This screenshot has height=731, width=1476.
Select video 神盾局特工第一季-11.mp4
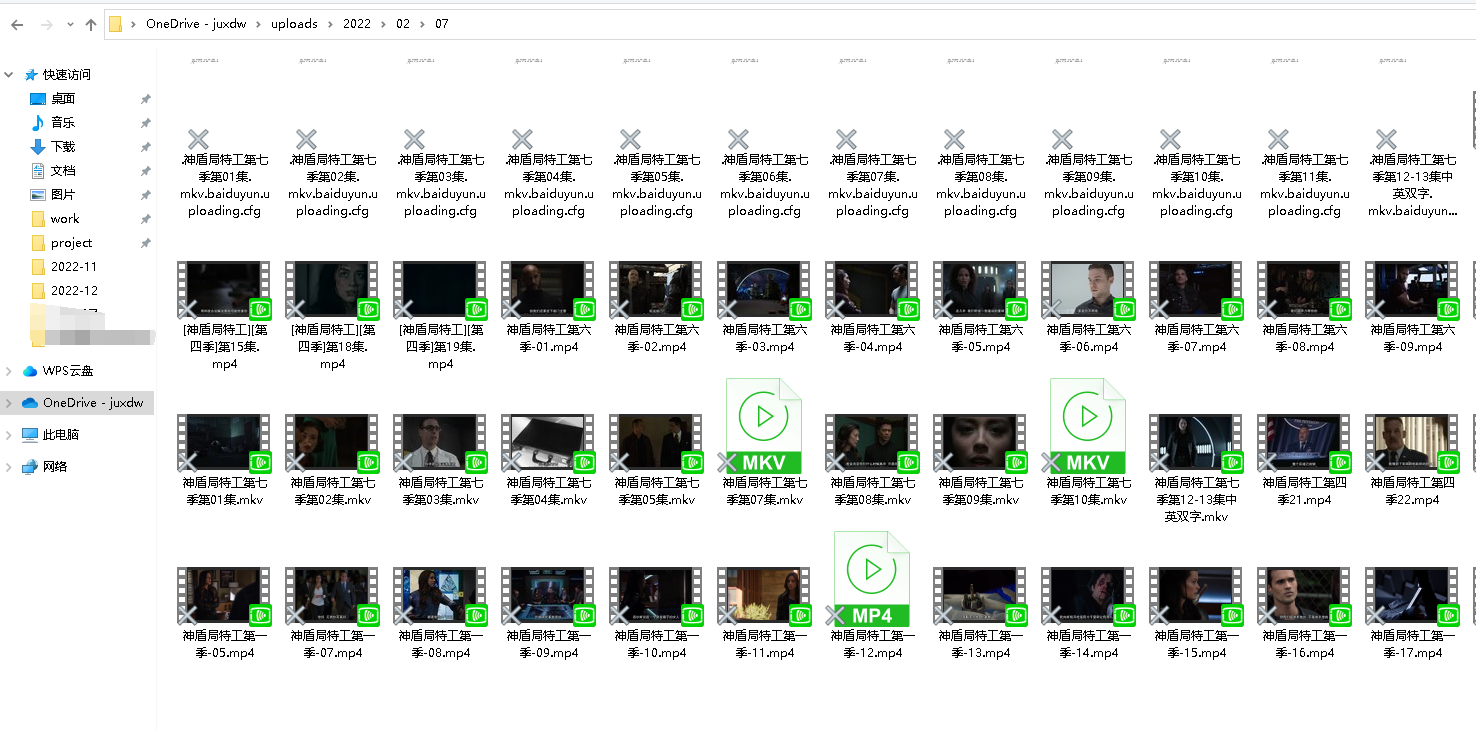click(763, 613)
